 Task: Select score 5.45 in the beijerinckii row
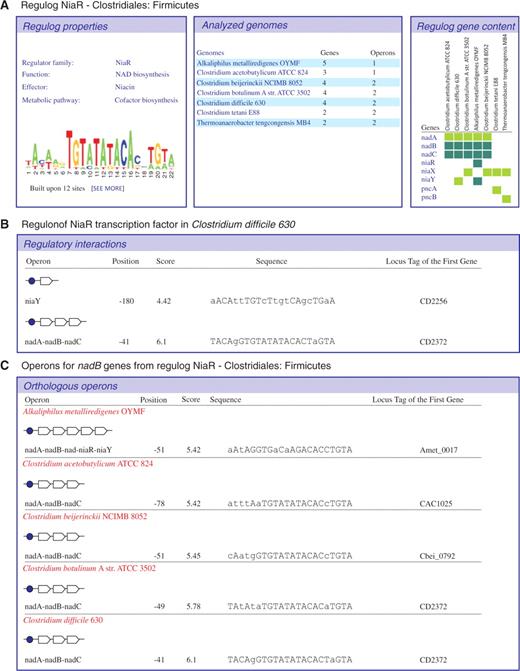(193, 556)
